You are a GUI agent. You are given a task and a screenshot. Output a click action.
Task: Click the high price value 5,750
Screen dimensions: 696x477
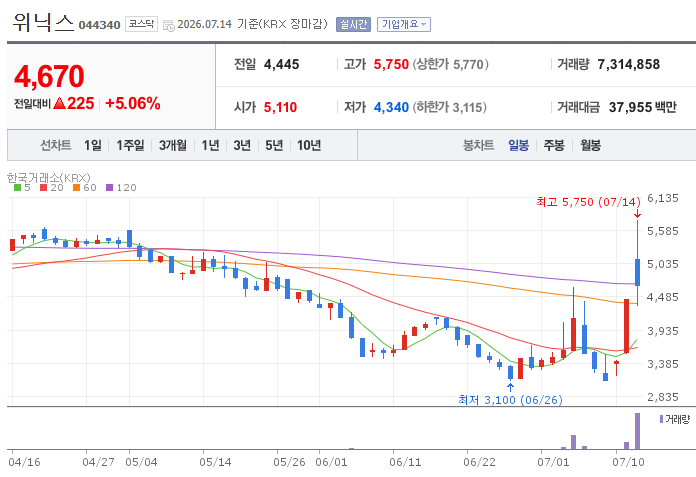point(391,64)
